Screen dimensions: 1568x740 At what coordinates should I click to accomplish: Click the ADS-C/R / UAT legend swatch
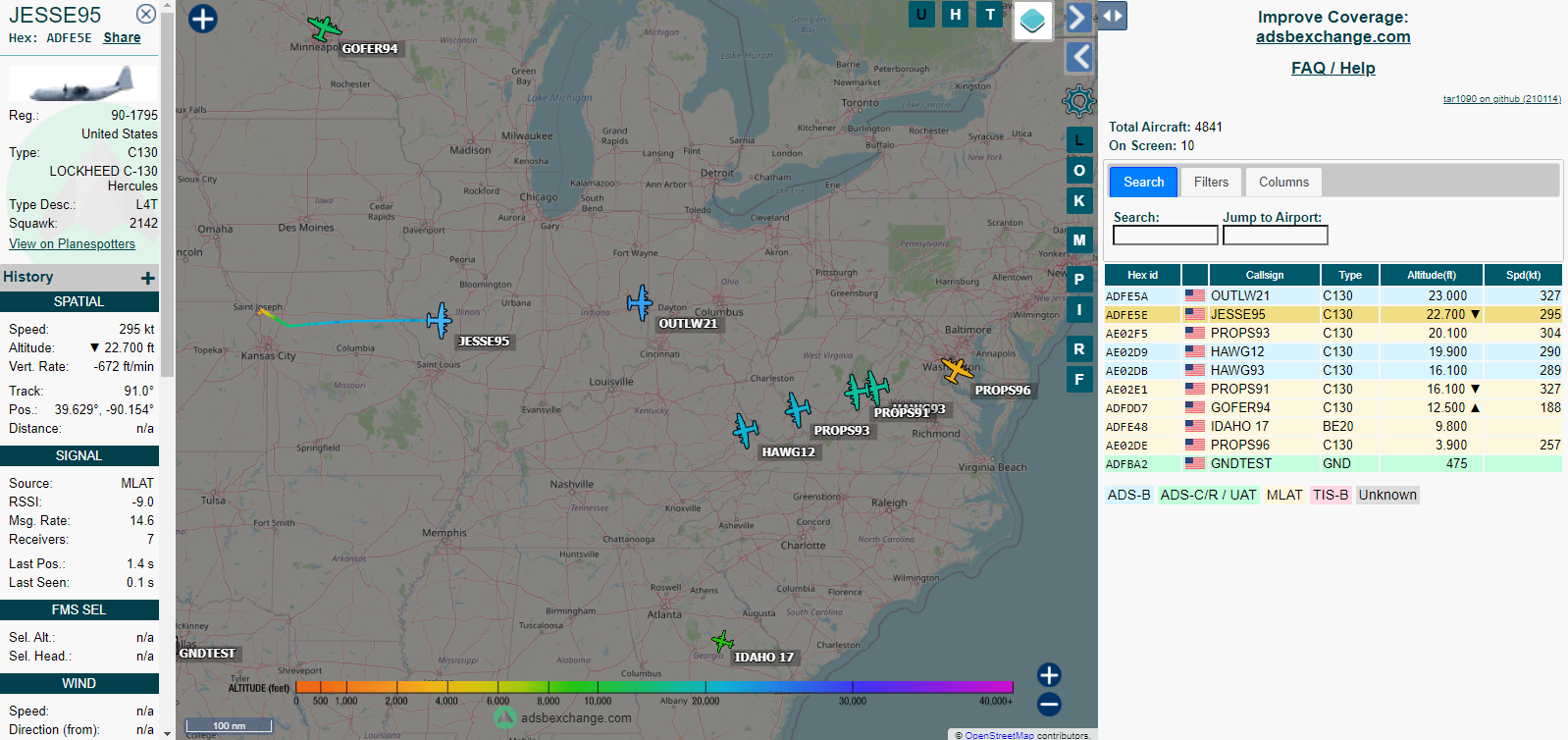1208,495
